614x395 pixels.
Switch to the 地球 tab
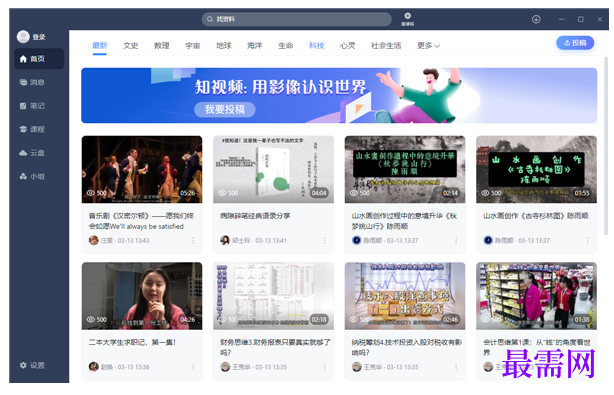224,46
